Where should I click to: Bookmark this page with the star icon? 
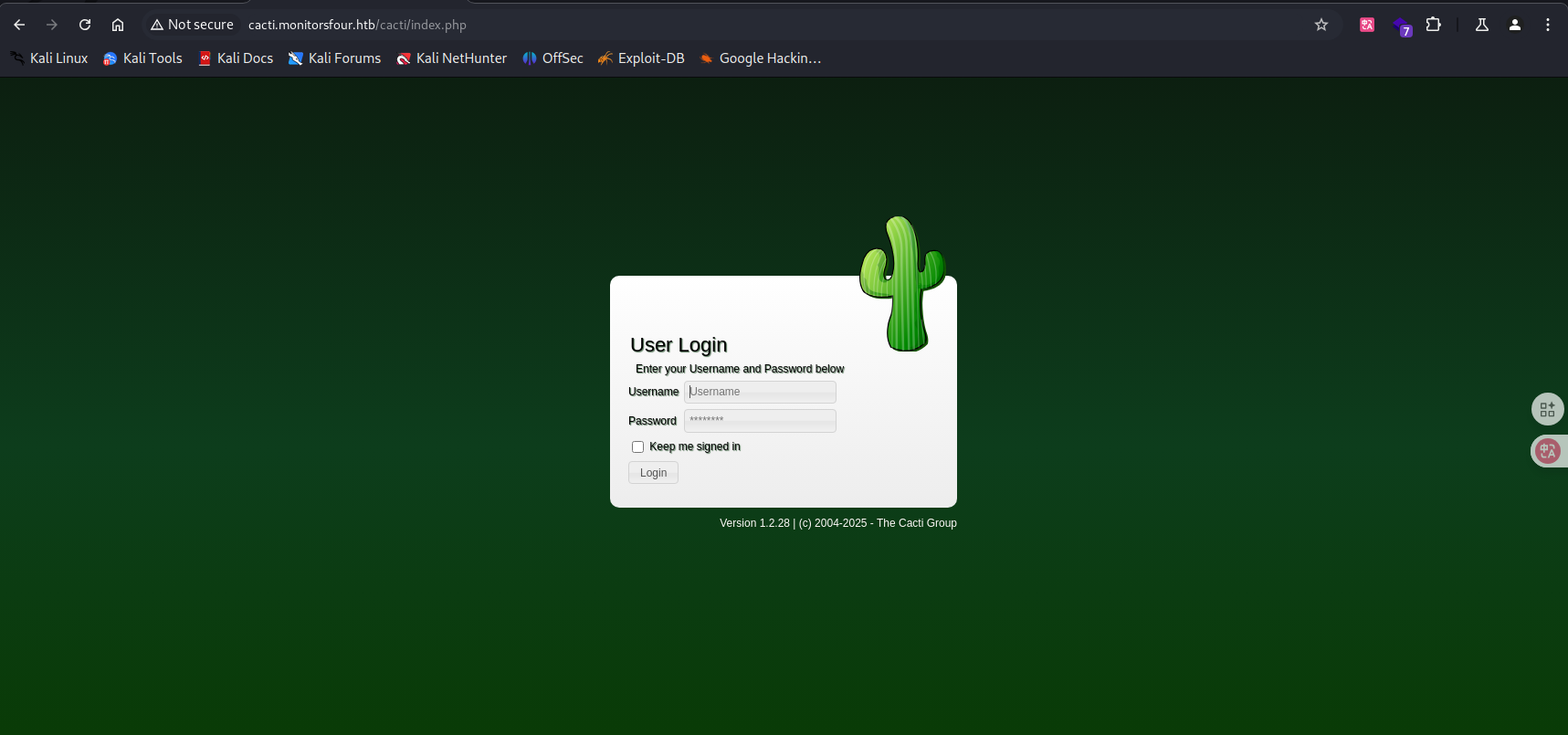[1321, 25]
